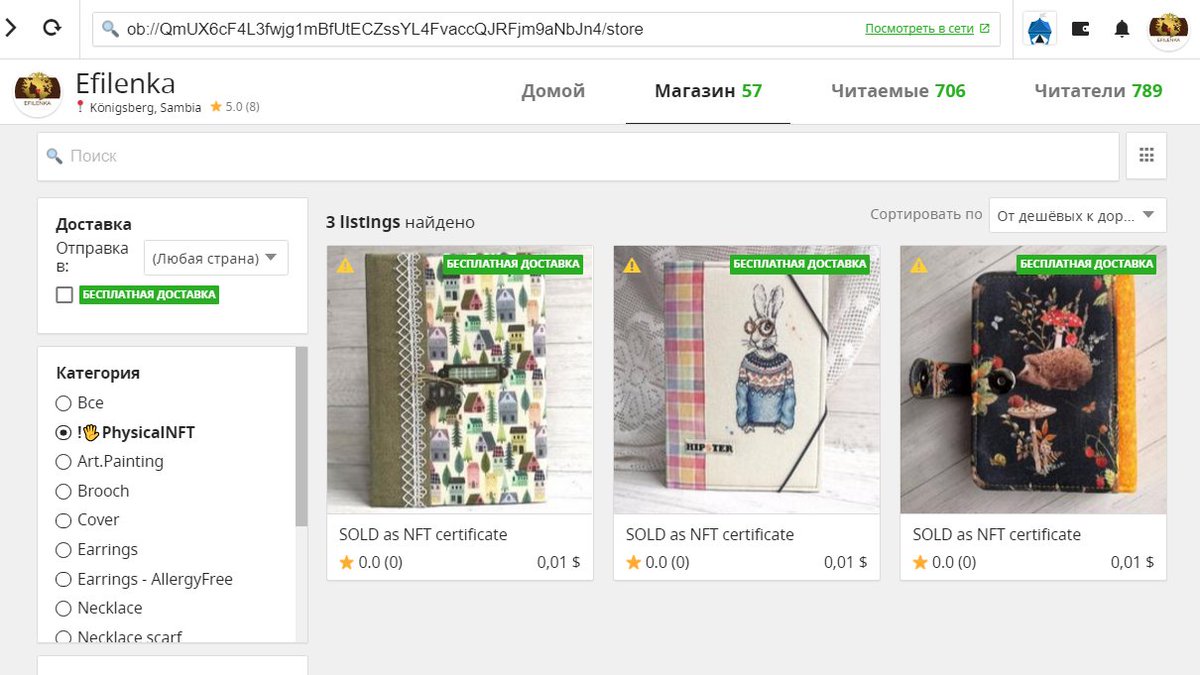Screen dimensions: 1200x675
Task: Click warning triangle on the houses notebook listing
Action: 345,265
